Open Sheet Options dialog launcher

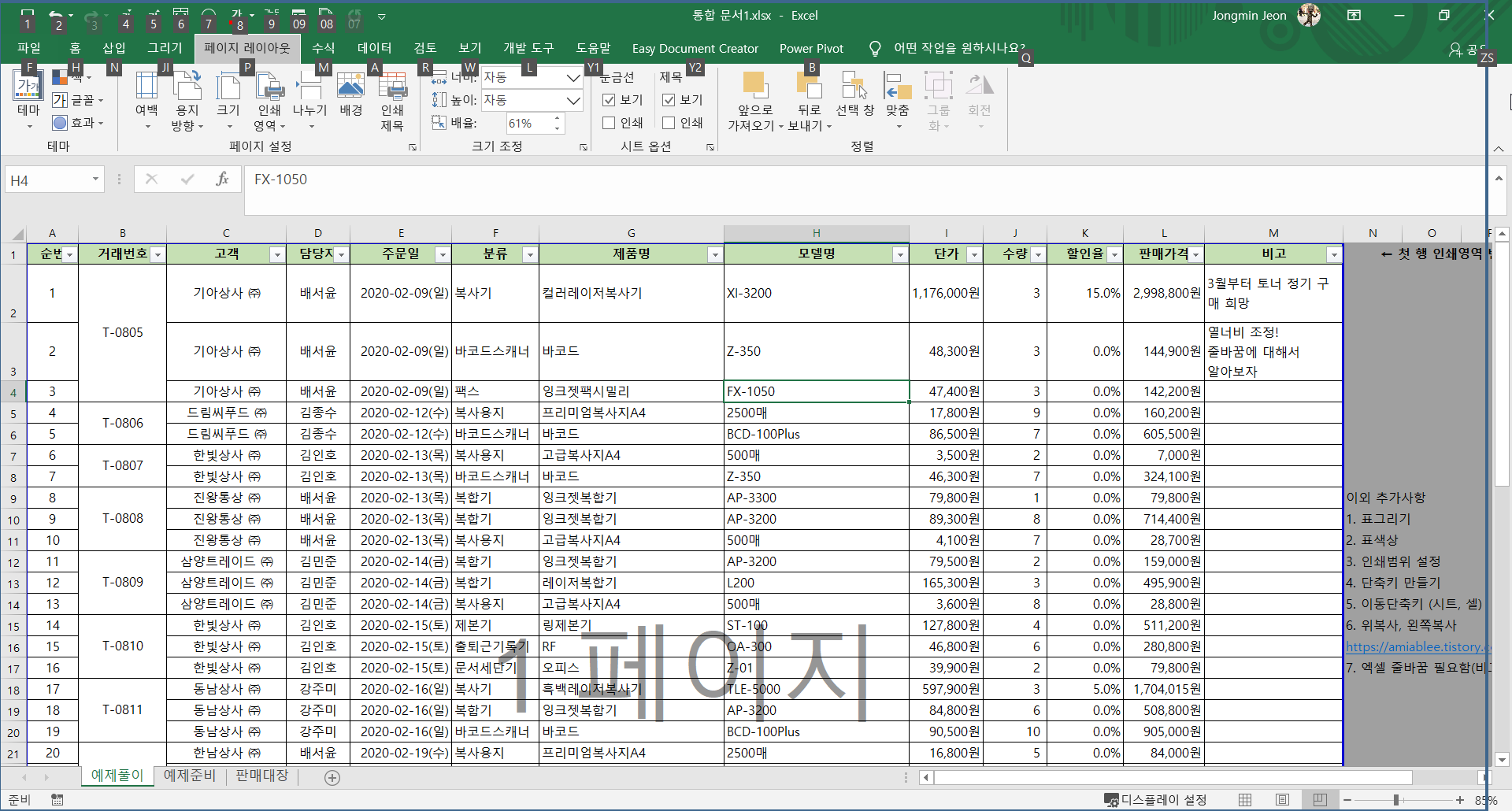coord(710,147)
